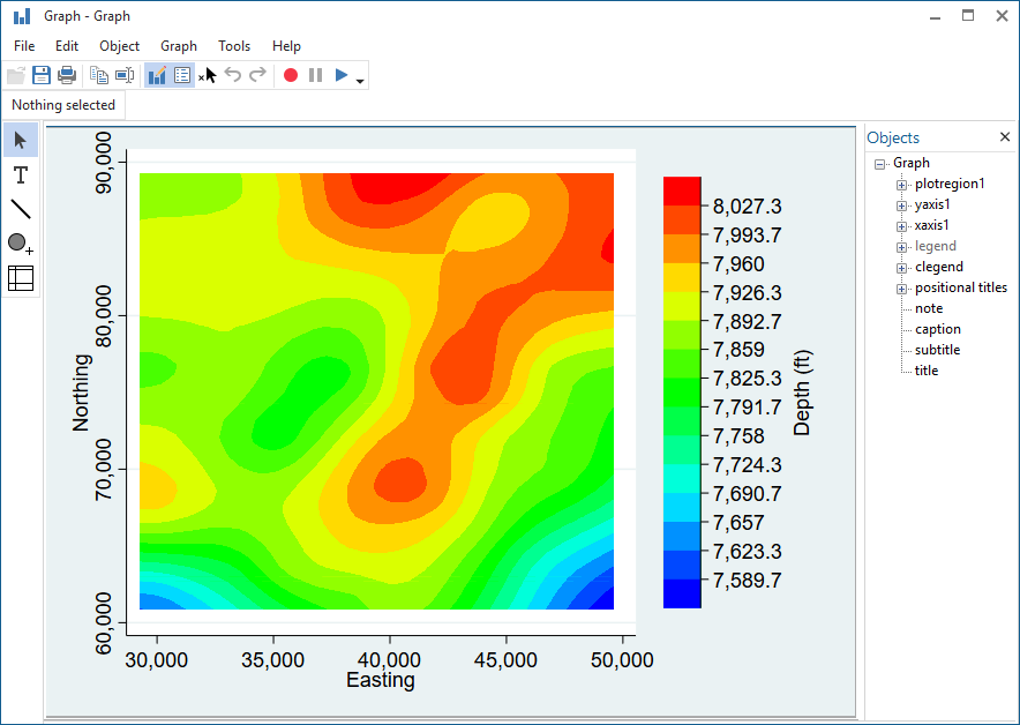Click the red 8,027.3 legend color band

pyautogui.click(x=682, y=191)
